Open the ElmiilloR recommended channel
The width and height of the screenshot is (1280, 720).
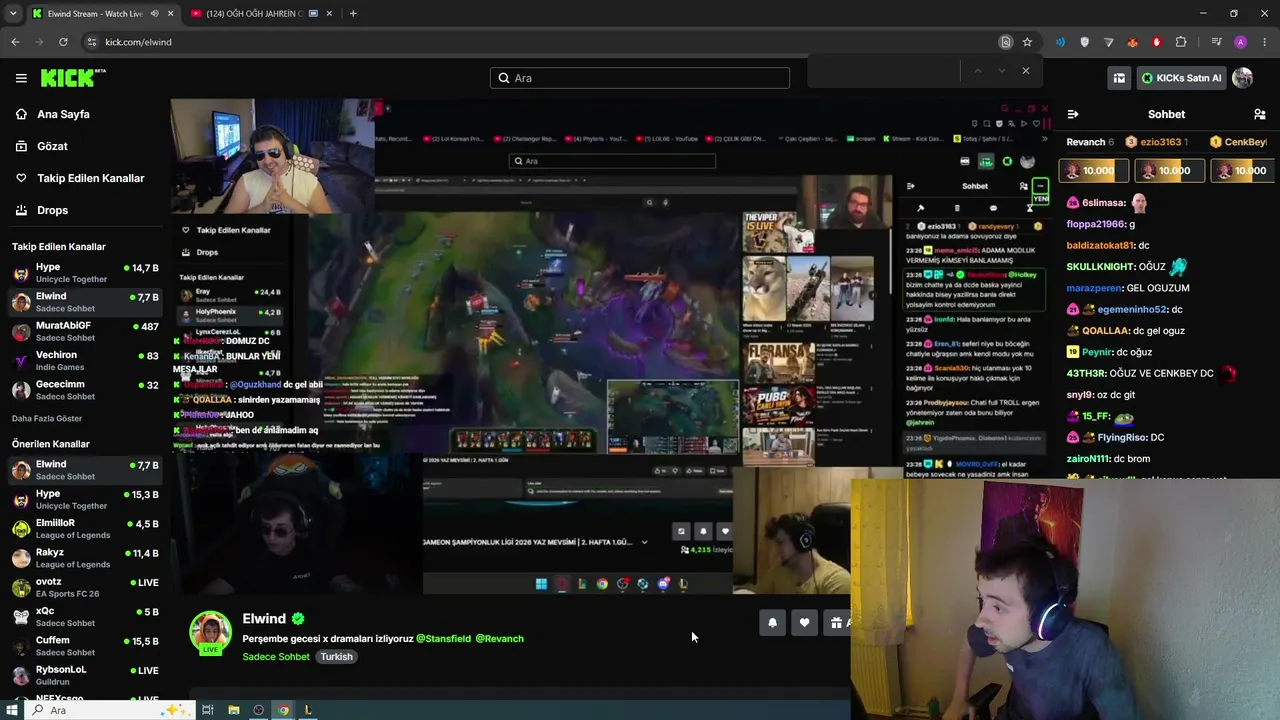85,528
